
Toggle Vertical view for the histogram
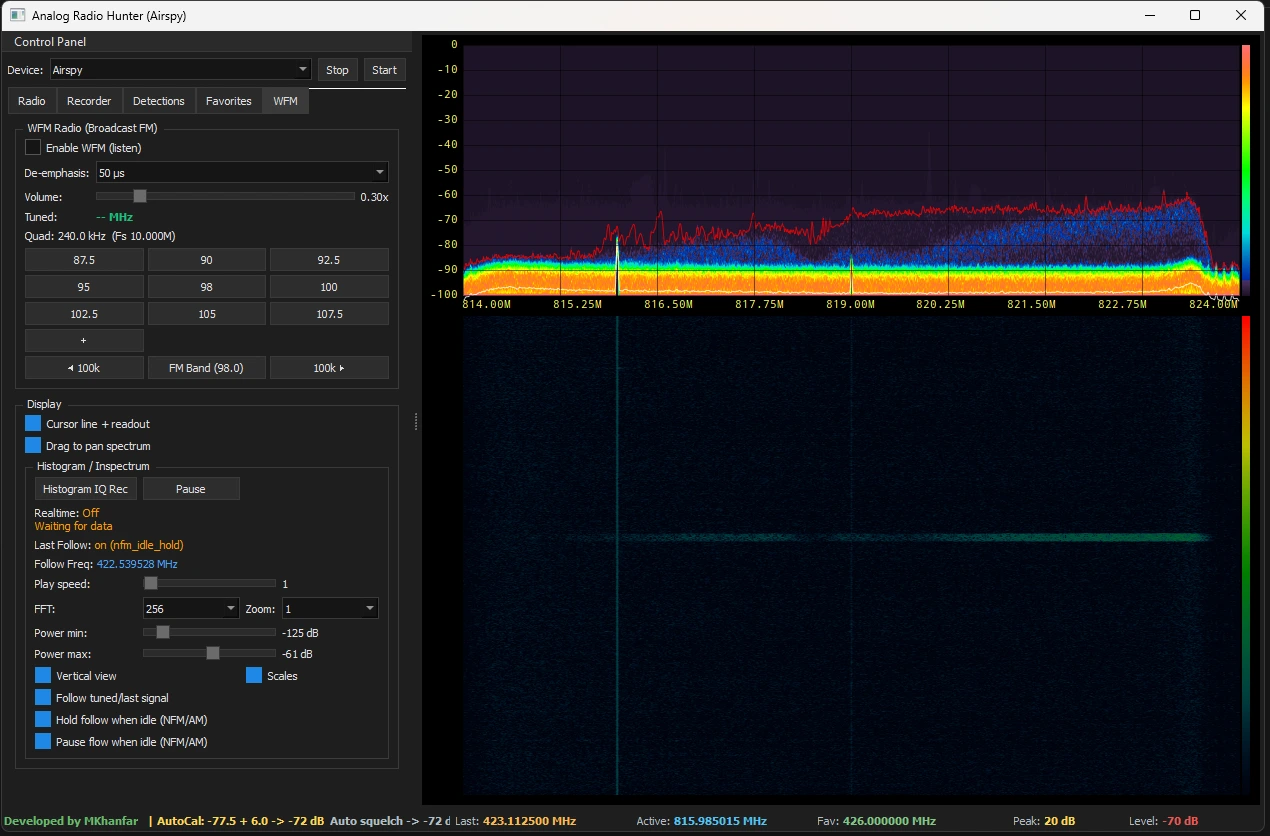click(x=44, y=675)
